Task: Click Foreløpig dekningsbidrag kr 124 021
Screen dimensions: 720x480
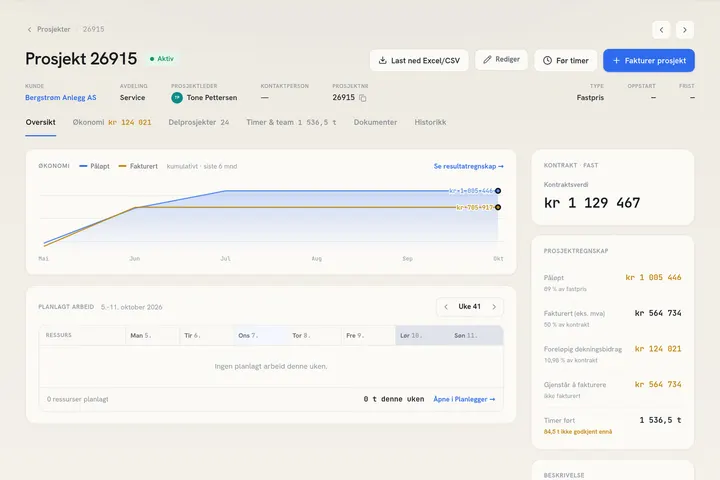Action: tap(658, 349)
